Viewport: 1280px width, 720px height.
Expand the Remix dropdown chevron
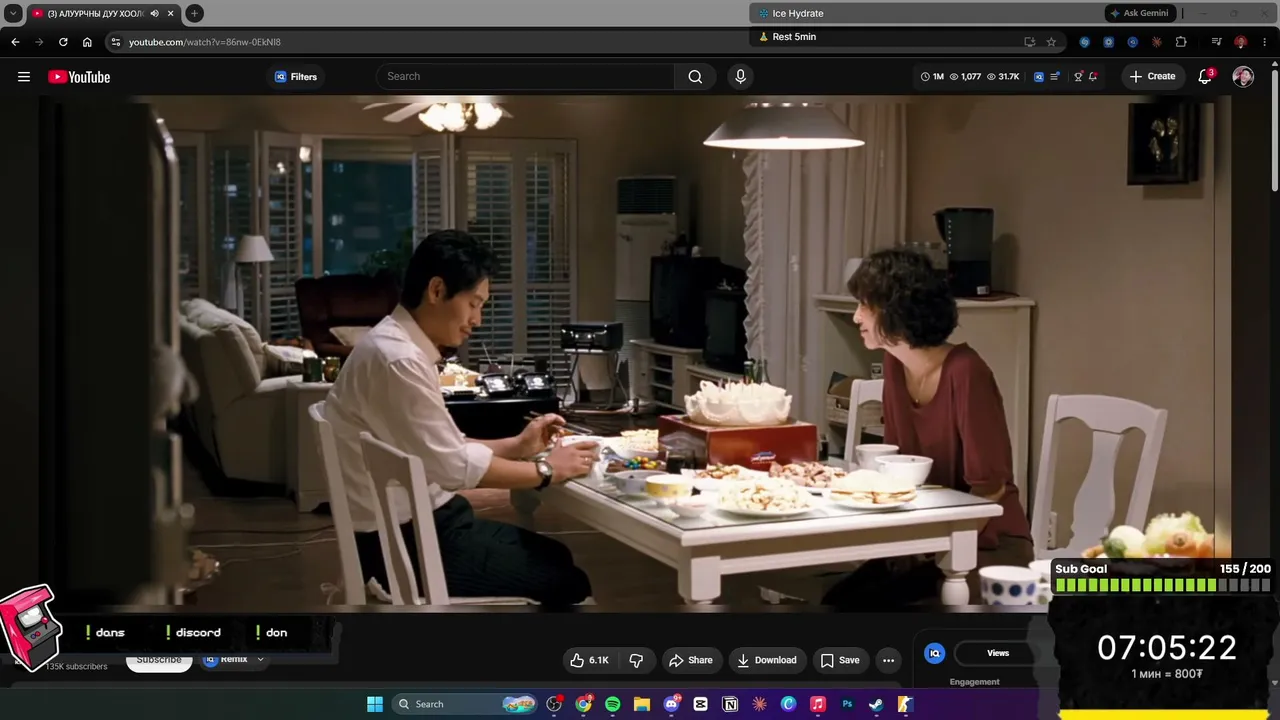click(260, 660)
